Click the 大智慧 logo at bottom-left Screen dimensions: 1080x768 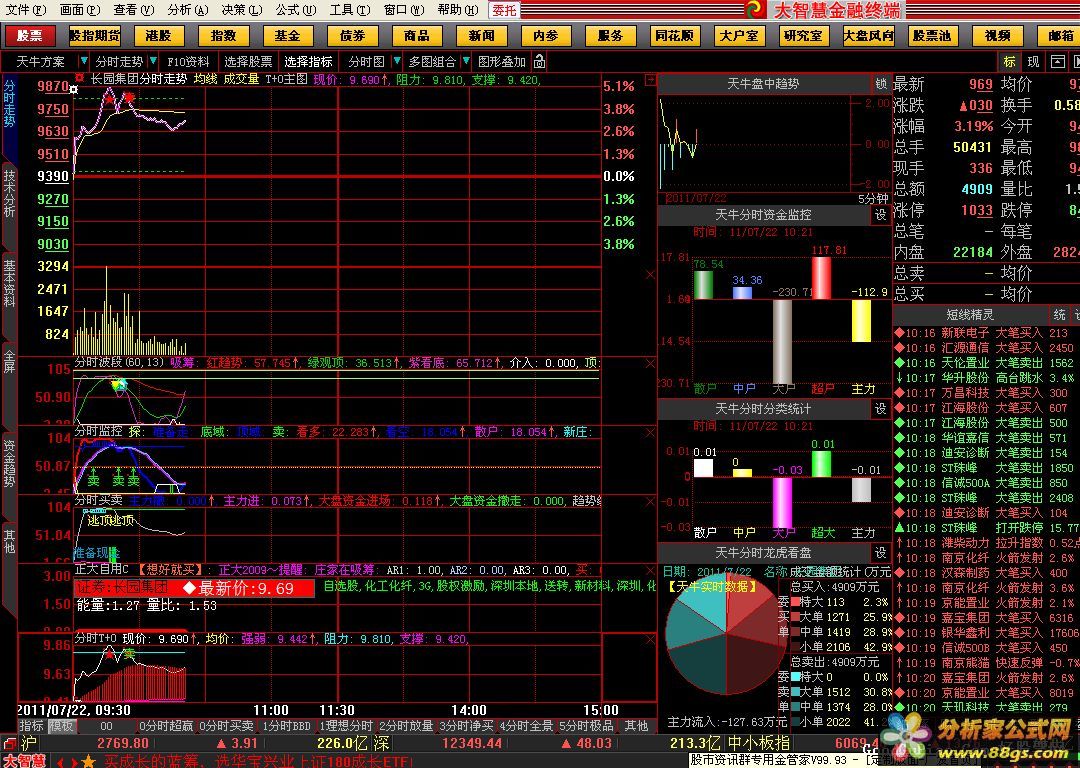(24, 761)
